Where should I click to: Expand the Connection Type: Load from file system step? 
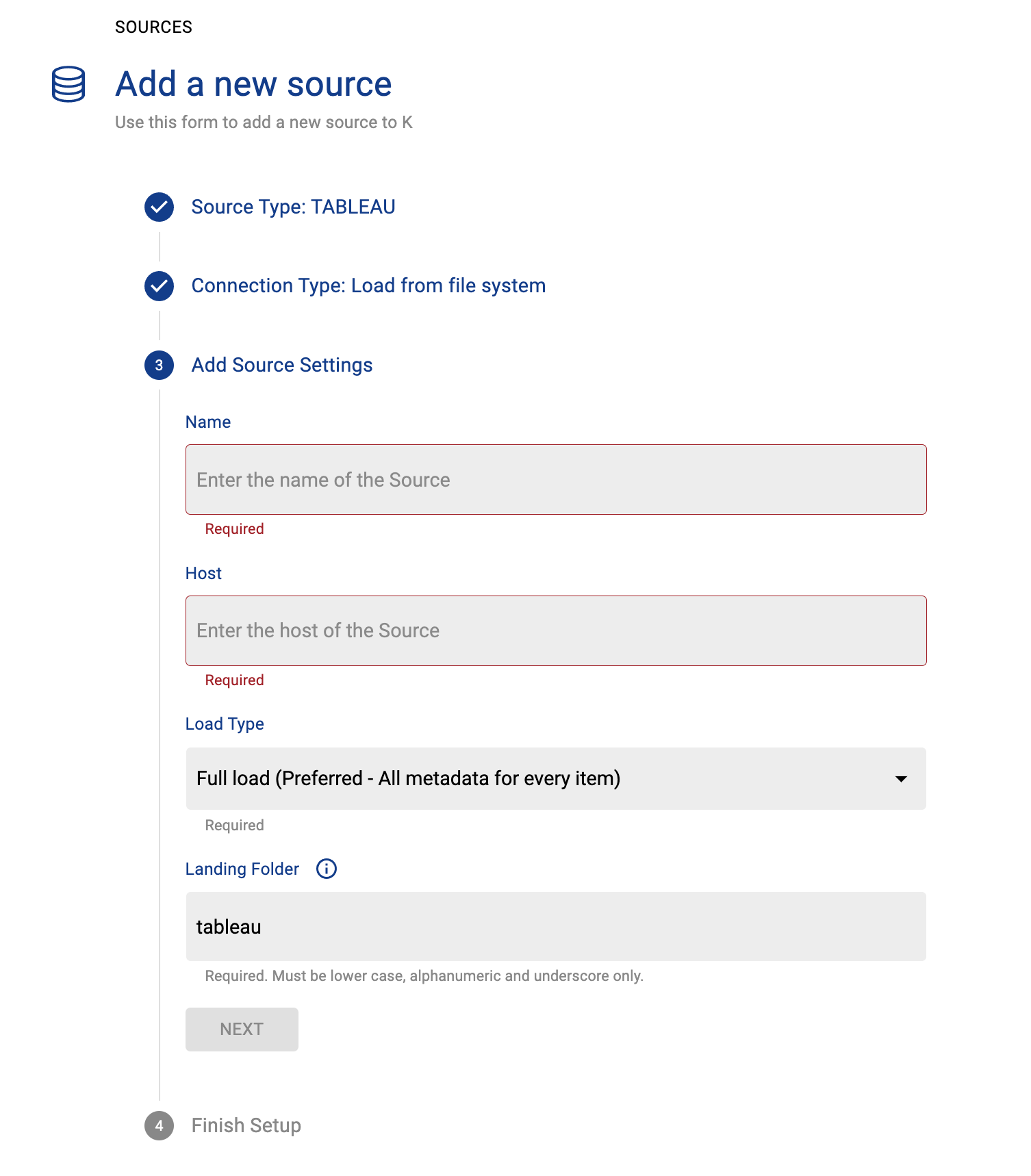tap(368, 285)
